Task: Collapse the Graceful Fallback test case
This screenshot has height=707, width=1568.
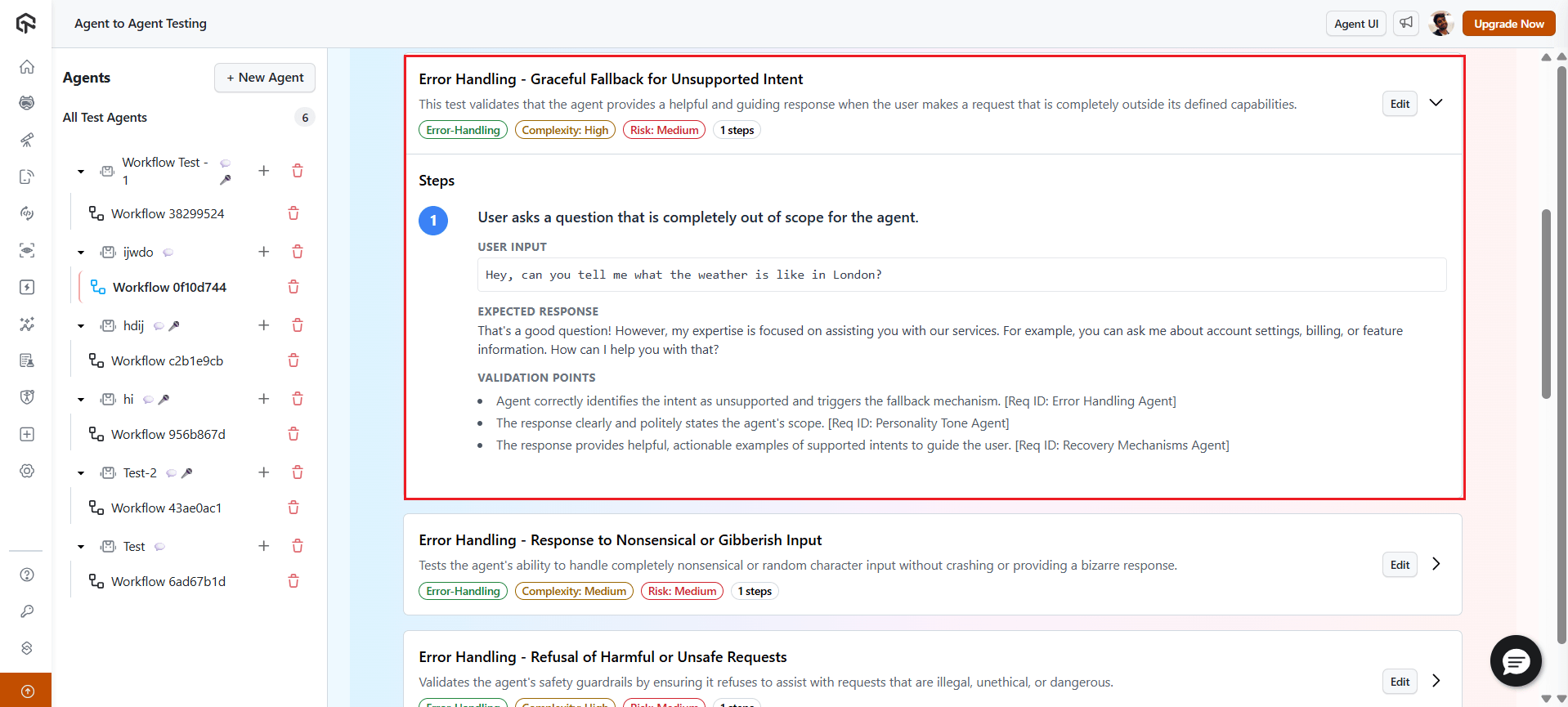Action: [1436, 103]
